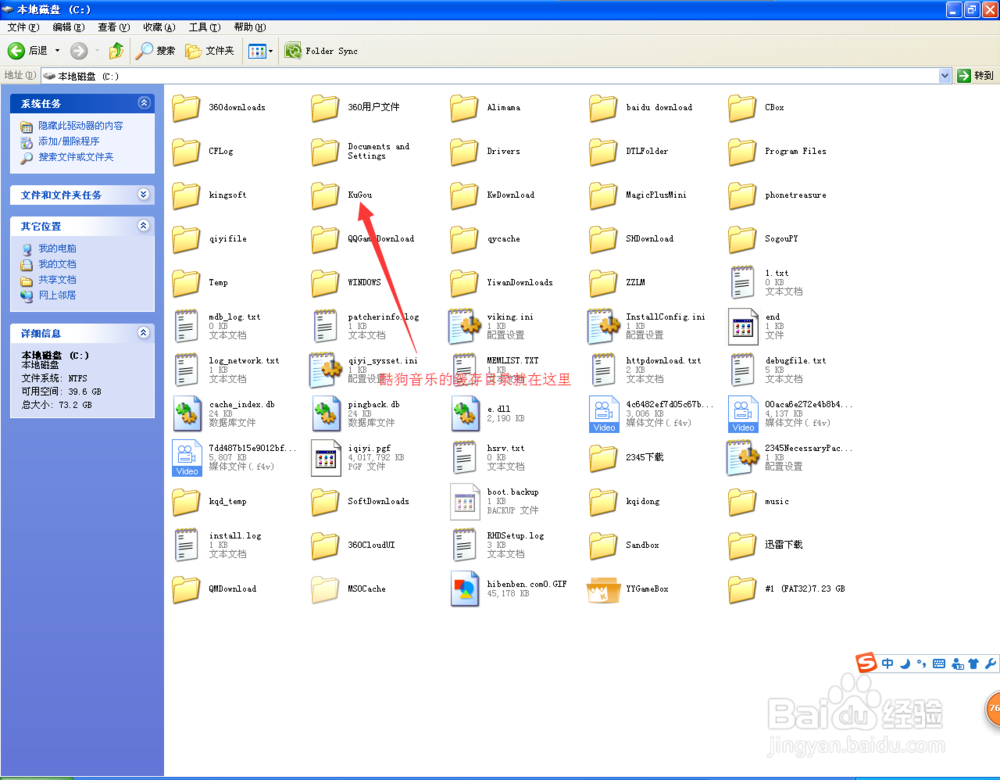Select the YYGameBox folder icon
The height and width of the screenshot is (780, 1000).
tap(603, 589)
